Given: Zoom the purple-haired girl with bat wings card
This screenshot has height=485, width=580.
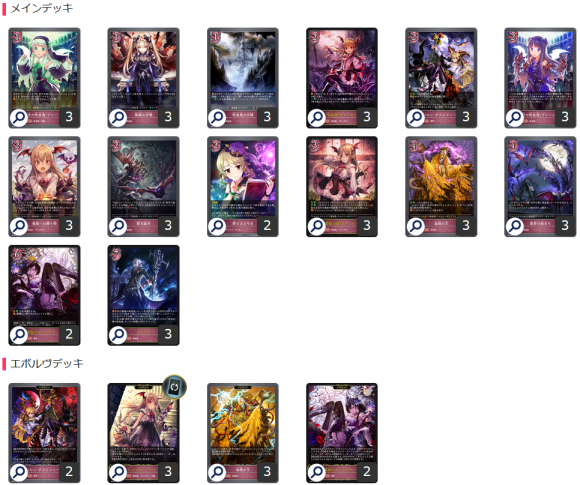Looking at the screenshot, I should [515, 118].
